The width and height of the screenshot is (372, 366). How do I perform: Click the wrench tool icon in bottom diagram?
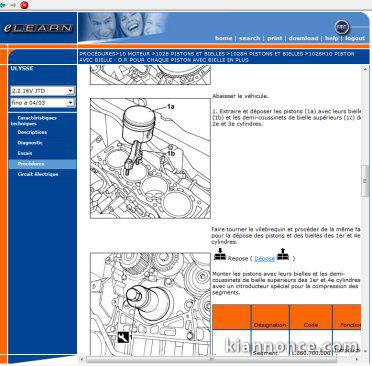click(123, 337)
